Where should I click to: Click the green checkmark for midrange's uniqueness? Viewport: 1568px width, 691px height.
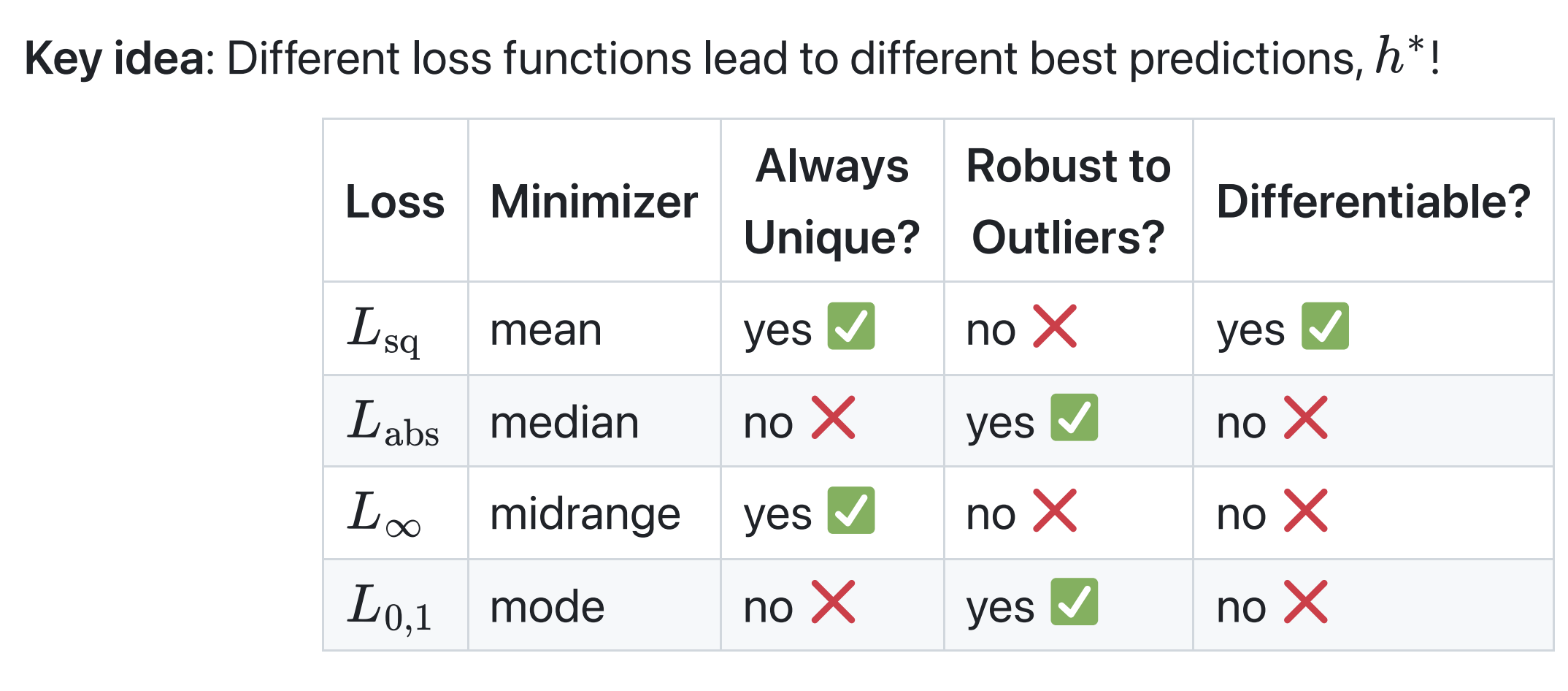(x=850, y=511)
